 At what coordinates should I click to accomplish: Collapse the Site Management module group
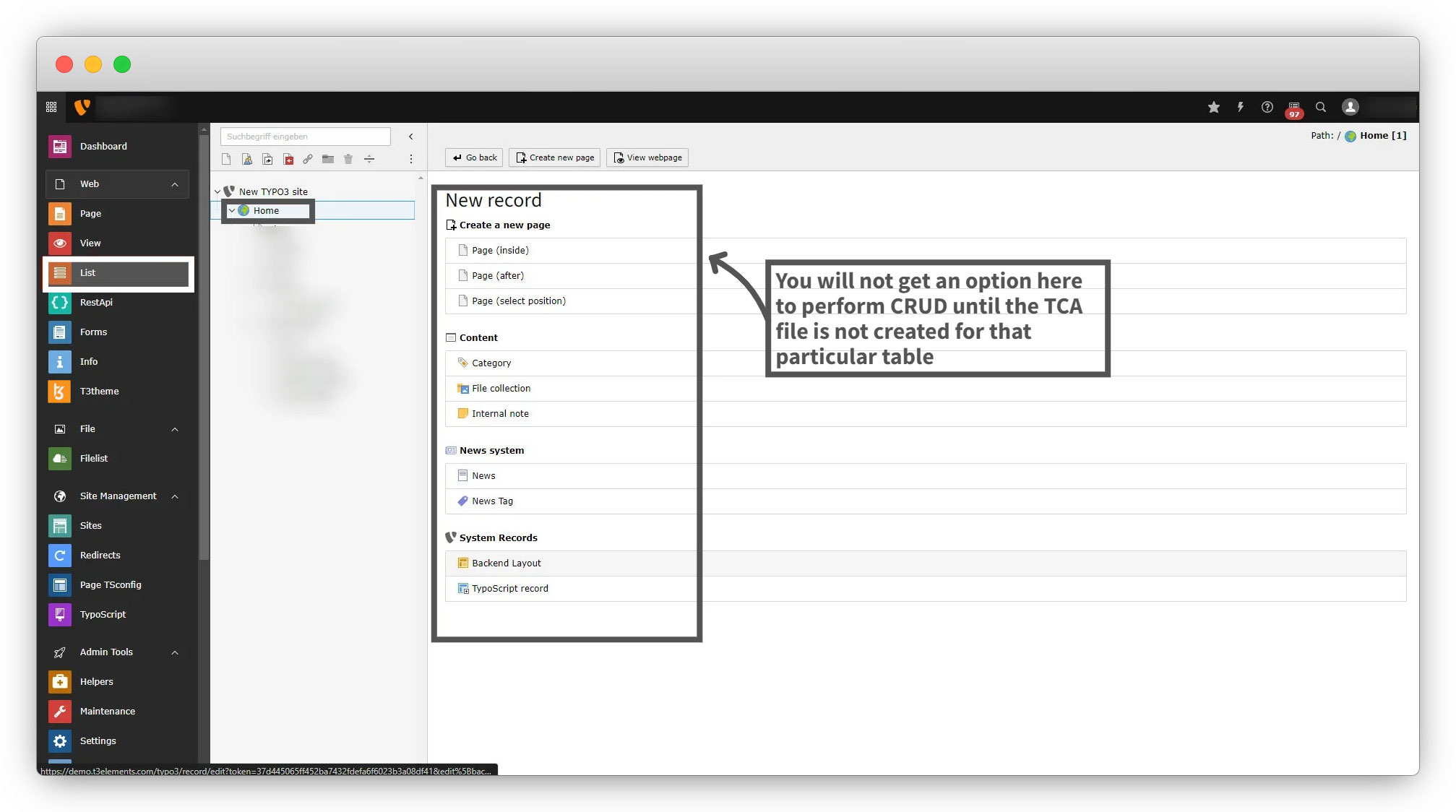(x=175, y=496)
